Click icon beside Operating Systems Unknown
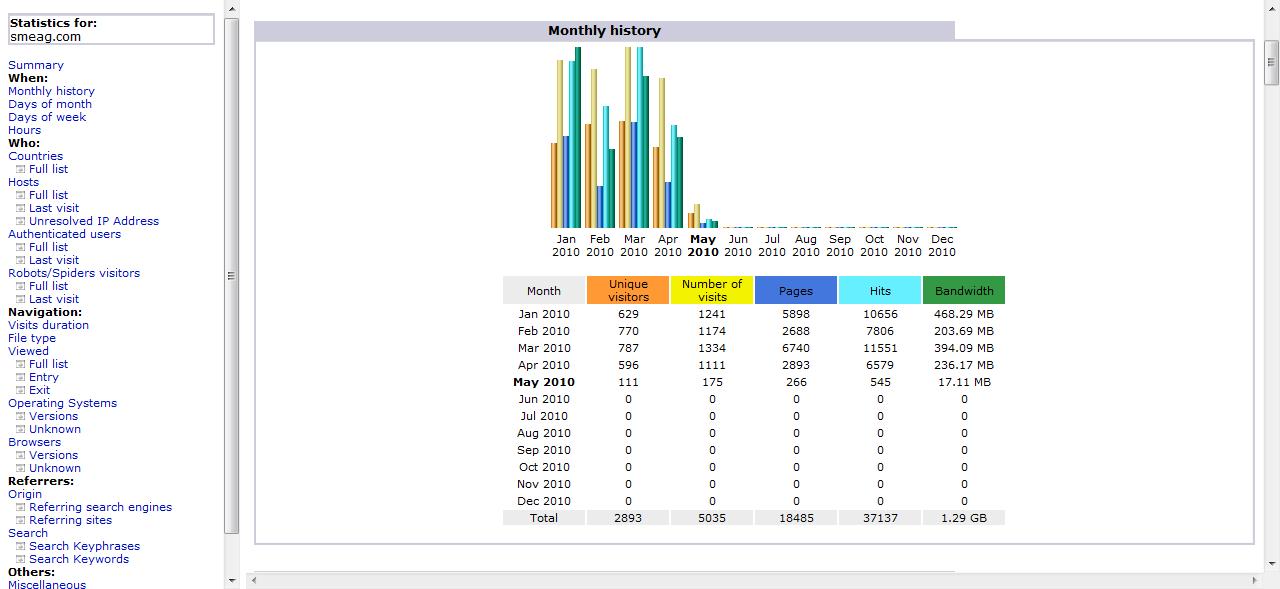This screenshot has width=1280, height=589. tap(20, 429)
